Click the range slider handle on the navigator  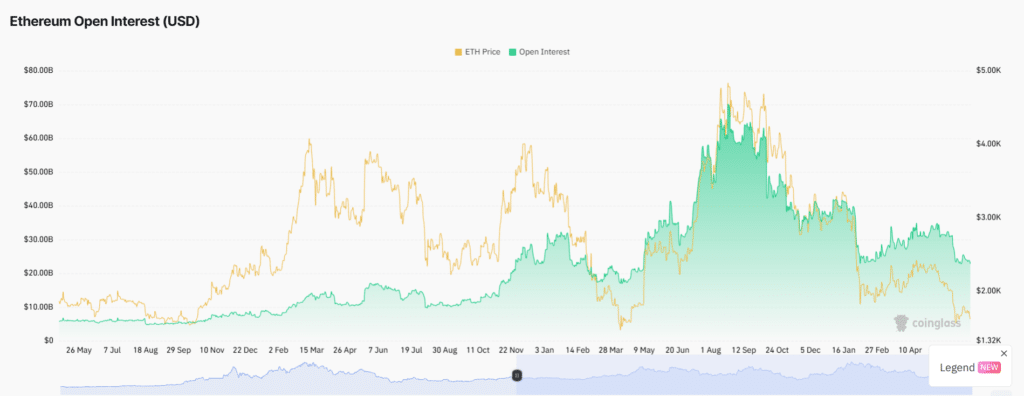pyautogui.click(x=517, y=375)
